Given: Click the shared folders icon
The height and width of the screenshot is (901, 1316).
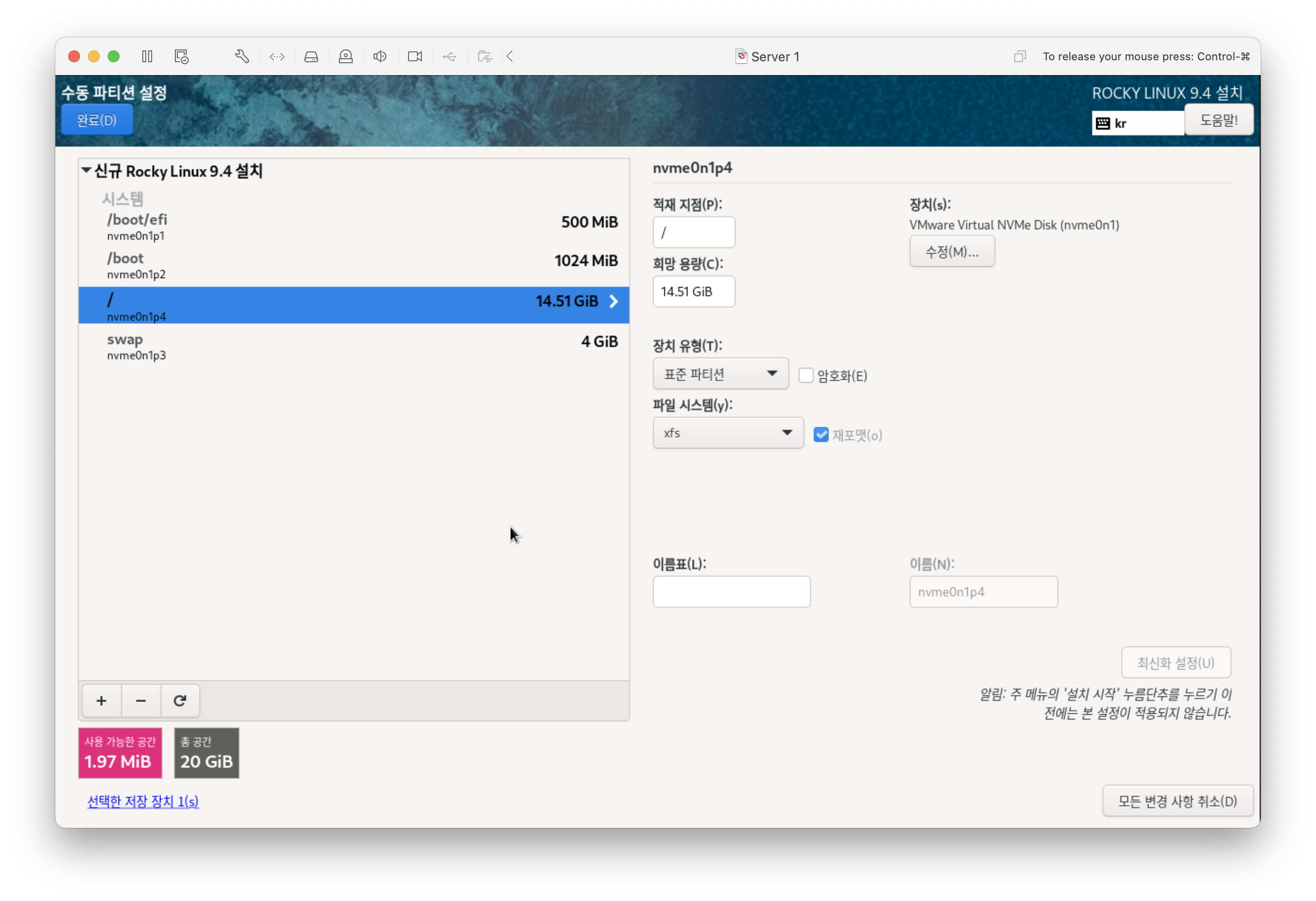Looking at the screenshot, I should tap(485, 57).
